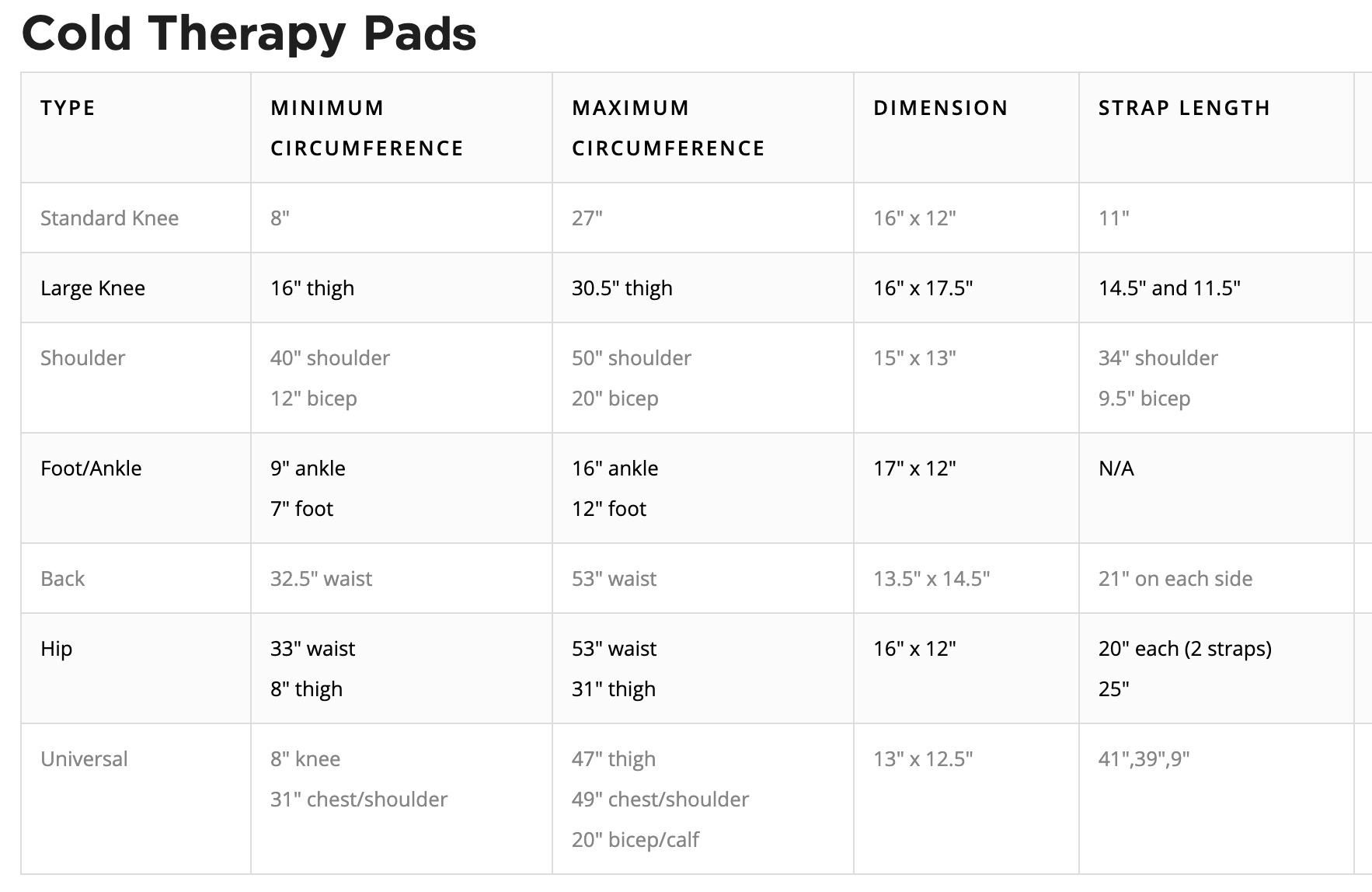
Task: Select the MINIMUM CIRCUMFERENCE column header
Action: 367,127
